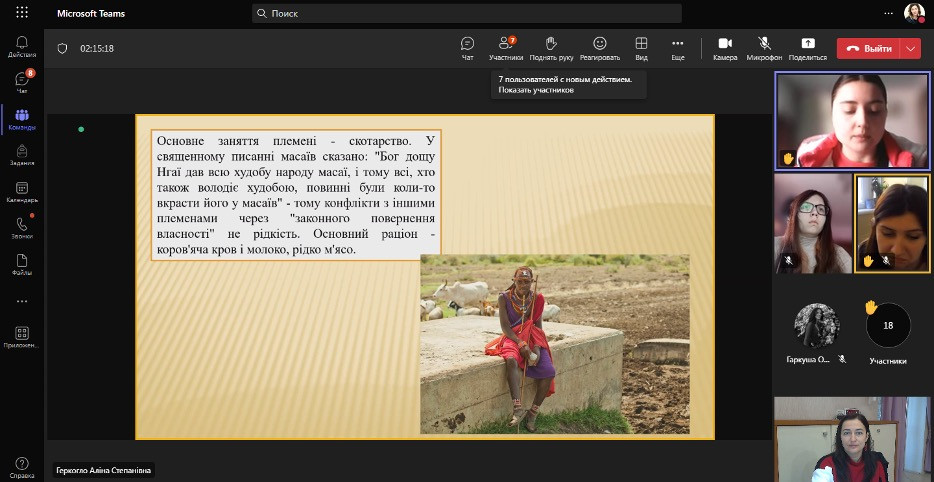
Task: Click Показать участников in the tooltip
Action: tap(536, 90)
